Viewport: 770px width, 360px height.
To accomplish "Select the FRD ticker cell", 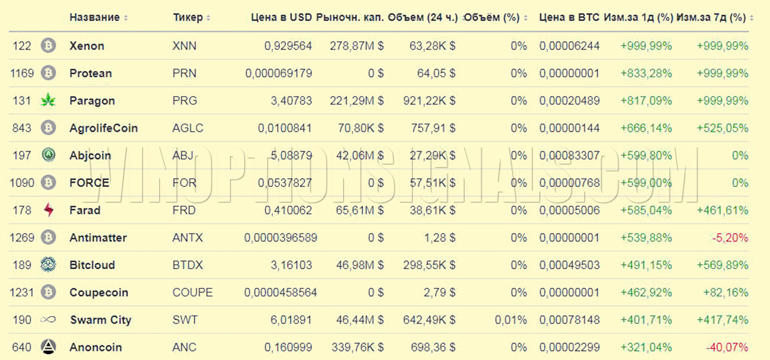I will (184, 211).
